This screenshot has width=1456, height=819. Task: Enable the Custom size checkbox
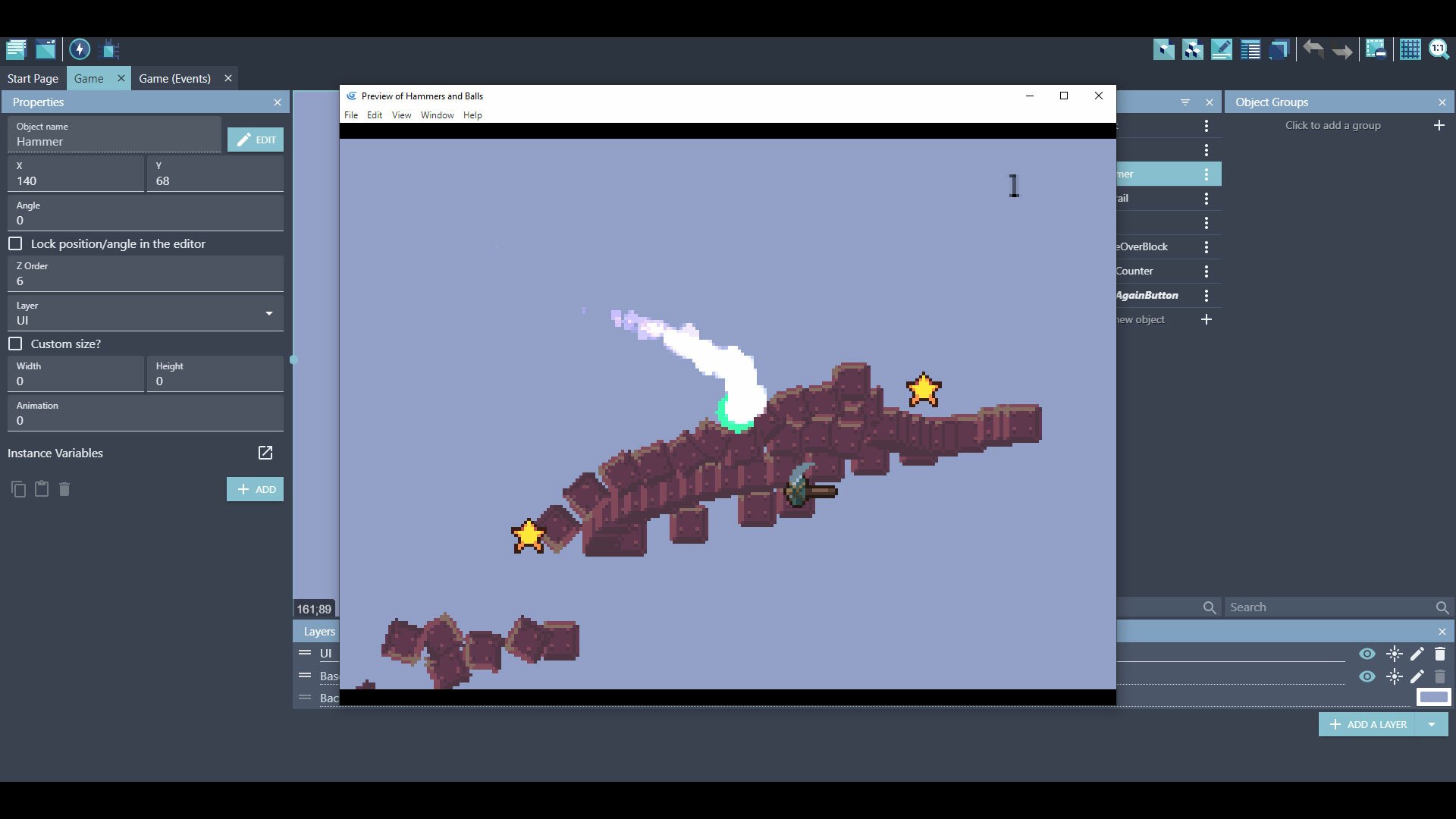(15, 344)
